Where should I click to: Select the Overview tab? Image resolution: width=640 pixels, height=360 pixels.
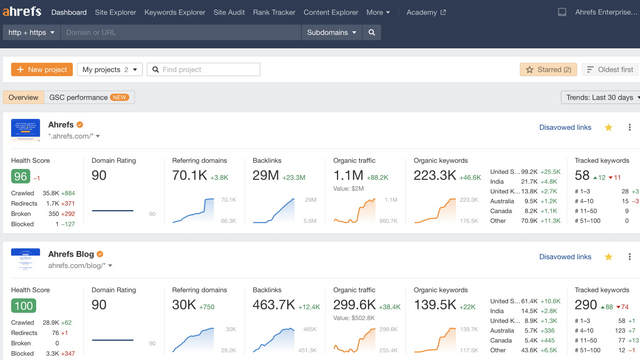point(23,97)
